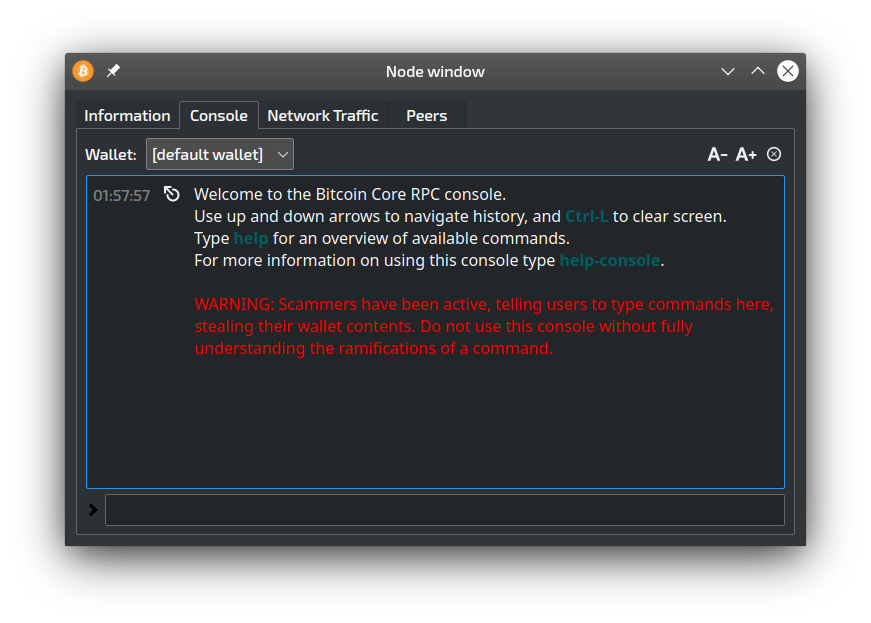This screenshot has height=623, width=871.
Task: Close the Node window
Action: click(788, 71)
